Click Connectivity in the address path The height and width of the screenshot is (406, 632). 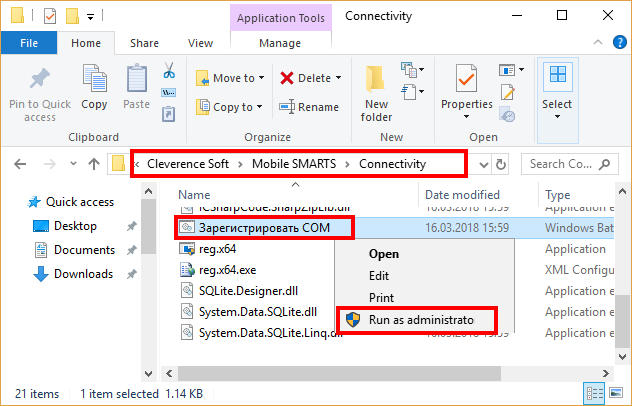pyautogui.click(x=393, y=164)
